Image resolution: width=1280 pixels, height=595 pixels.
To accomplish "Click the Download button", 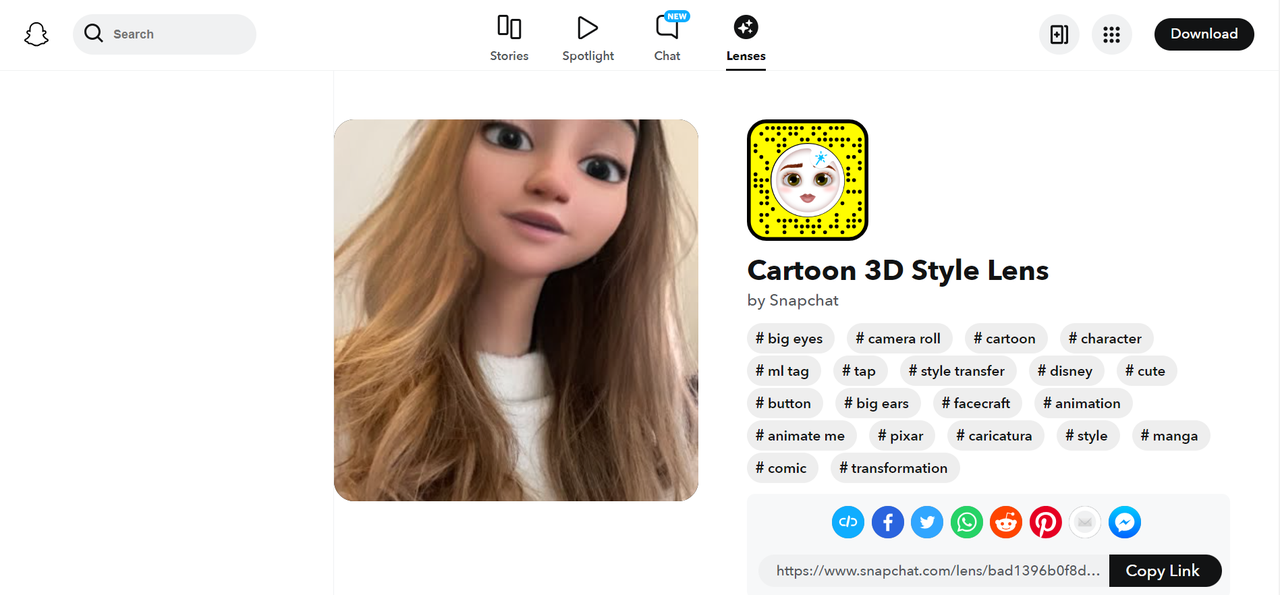I will [1204, 34].
